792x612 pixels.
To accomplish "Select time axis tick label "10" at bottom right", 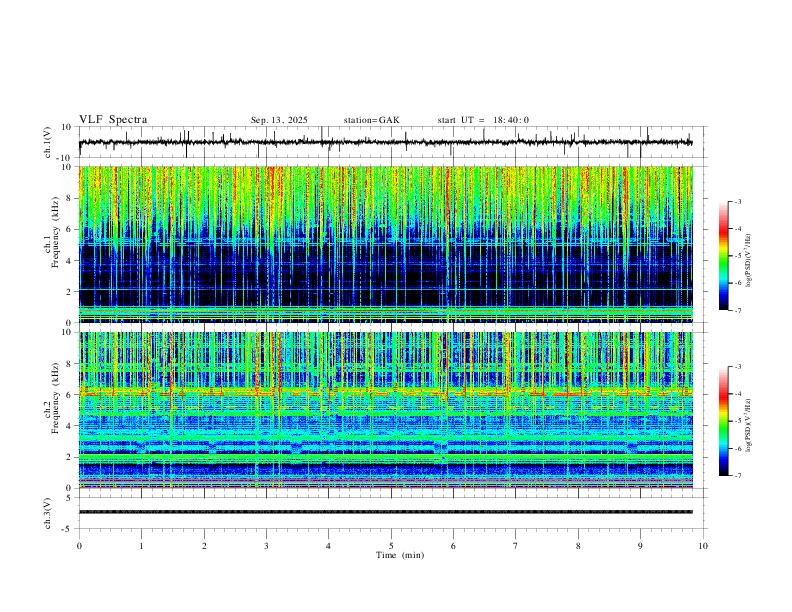I will pyautogui.click(x=703, y=546).
